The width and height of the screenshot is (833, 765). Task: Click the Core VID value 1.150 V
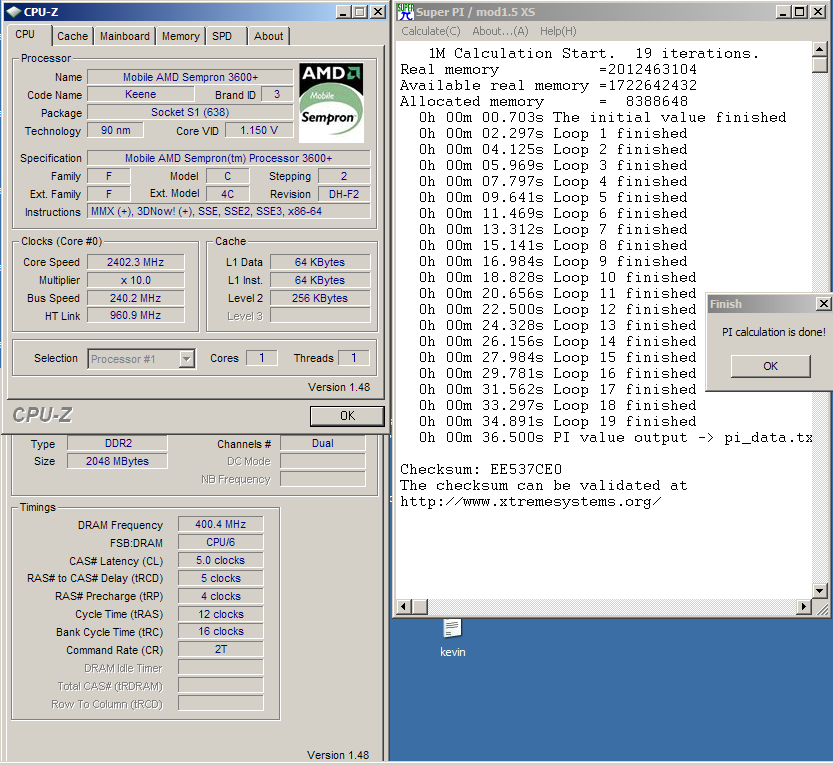pos(259,130)
